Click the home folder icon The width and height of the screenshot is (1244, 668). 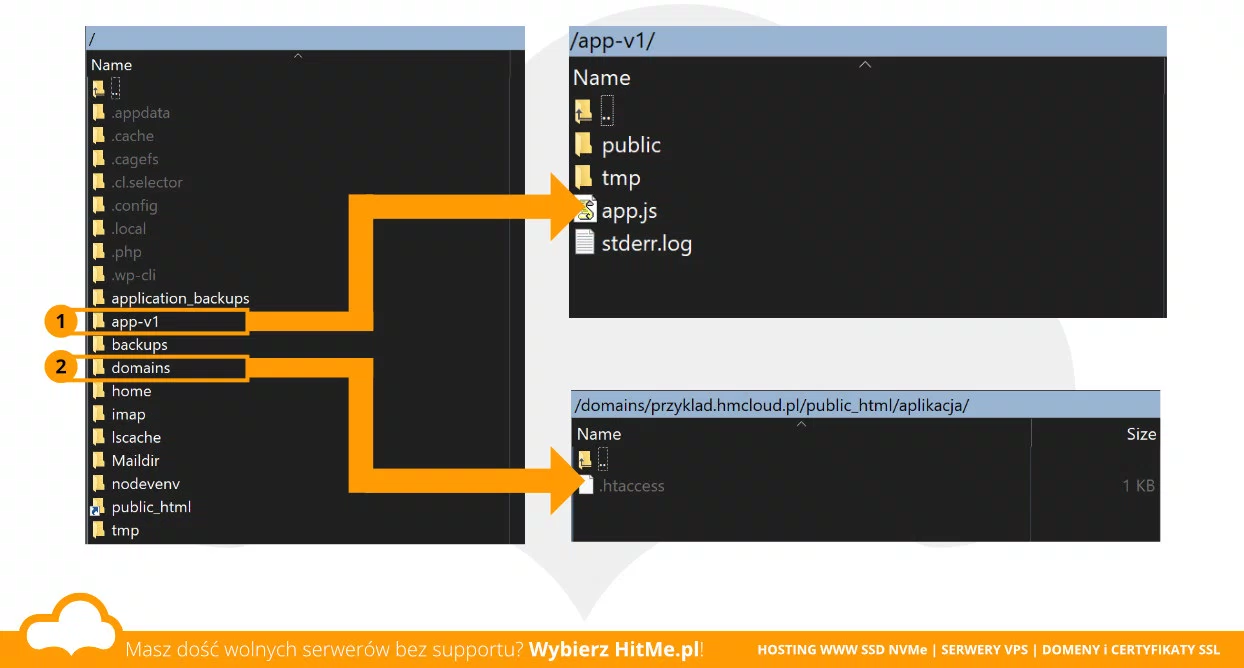98,391
